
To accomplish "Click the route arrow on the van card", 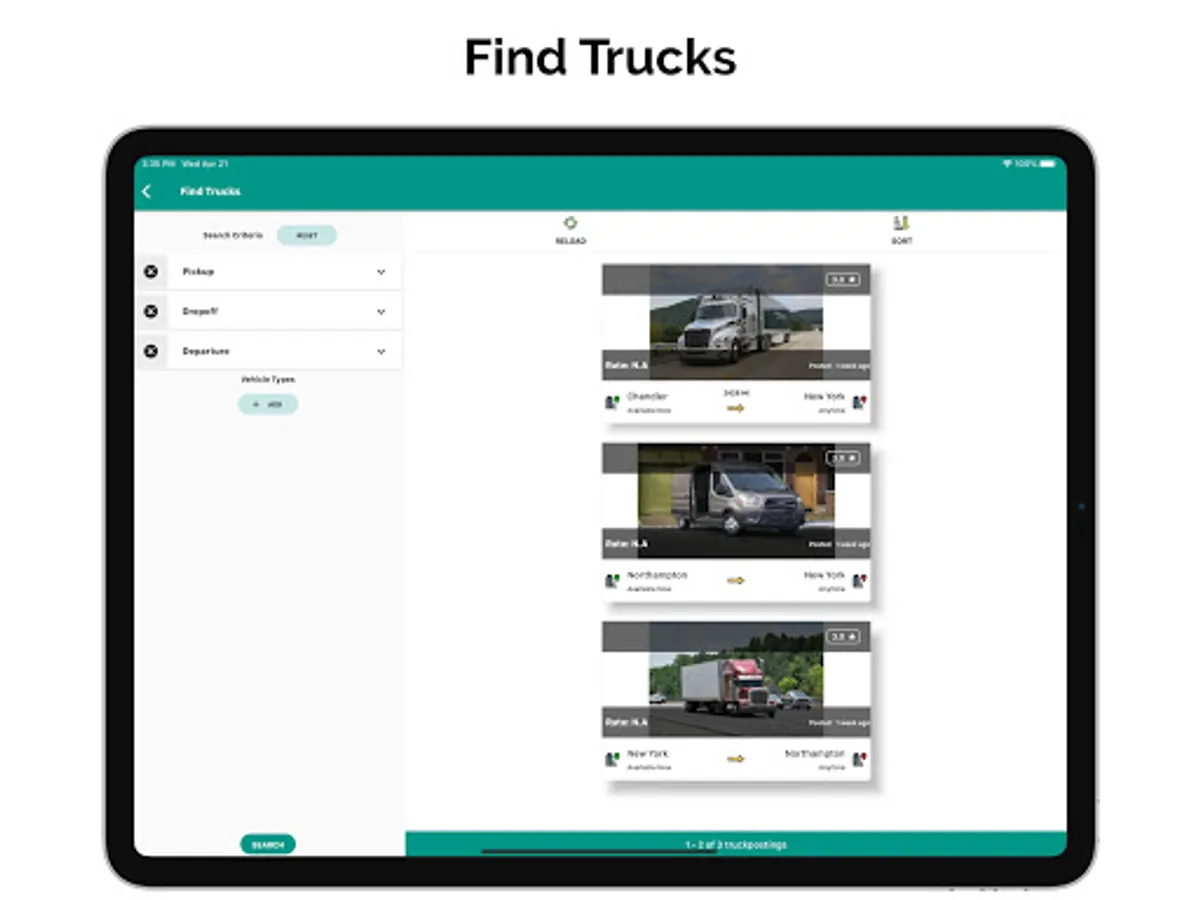I will coord(736,580).
